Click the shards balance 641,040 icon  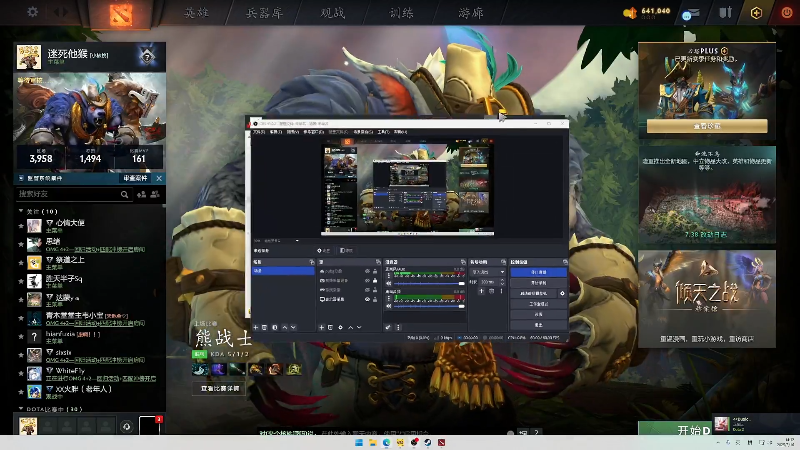(x=630, y=13)
